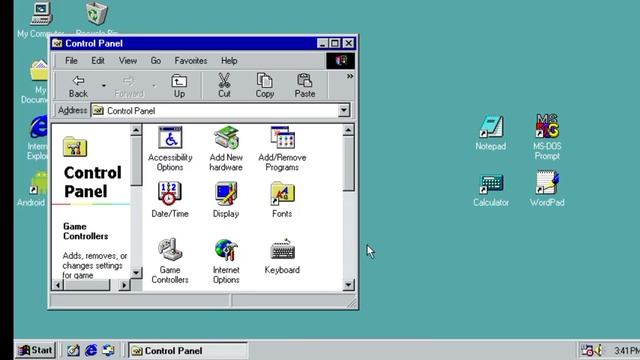The width and height of the screenshot is (640, 360).
Task: Click Control Panel window title icon
Action: [x=57, y=43]
